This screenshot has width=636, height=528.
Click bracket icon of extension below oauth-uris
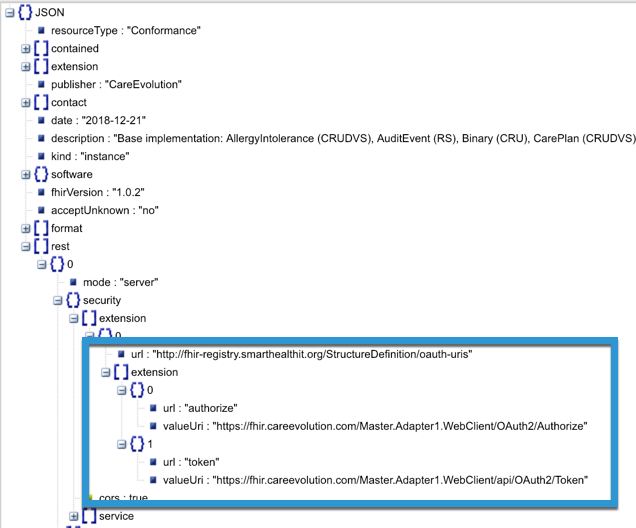click(121, 372)
